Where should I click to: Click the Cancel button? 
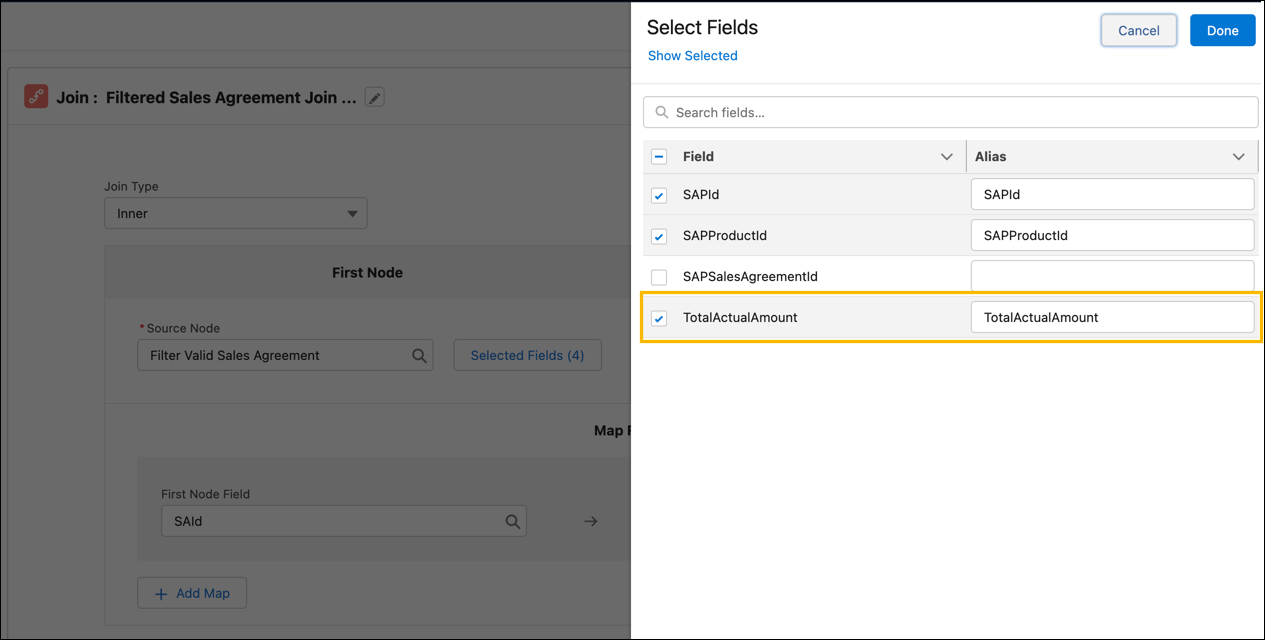click(x=1138, y=30)
